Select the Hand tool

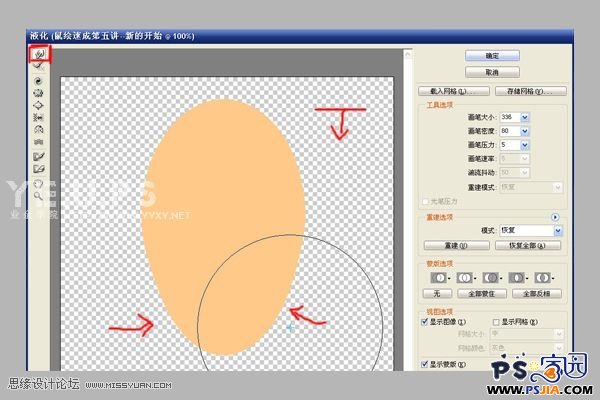coord(38,184)
